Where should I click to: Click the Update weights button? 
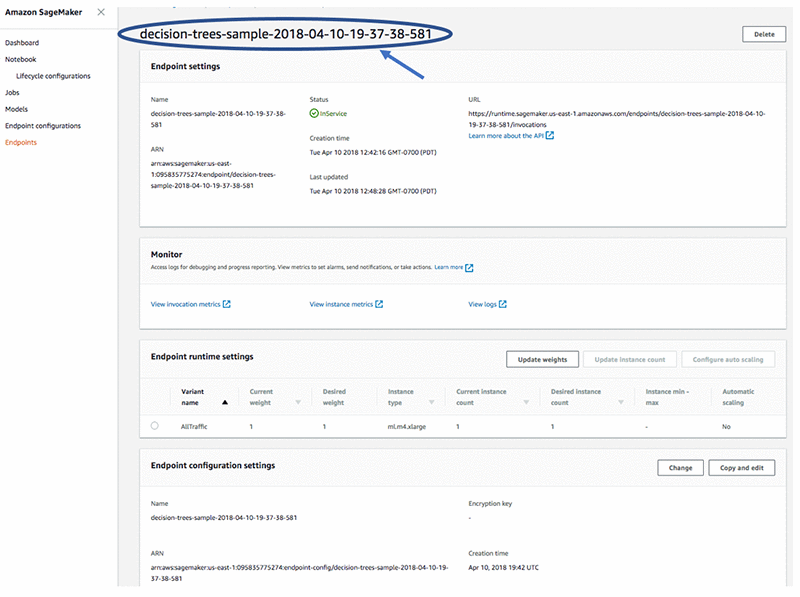(542, 359)
